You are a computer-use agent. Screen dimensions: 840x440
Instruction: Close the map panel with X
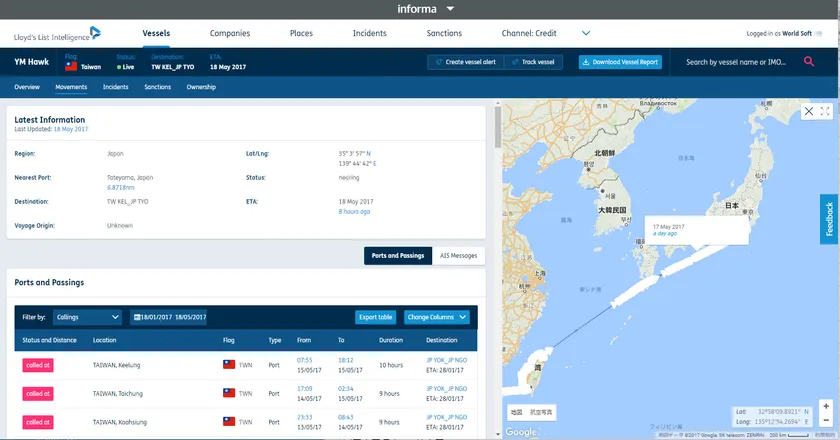(808, 112)
